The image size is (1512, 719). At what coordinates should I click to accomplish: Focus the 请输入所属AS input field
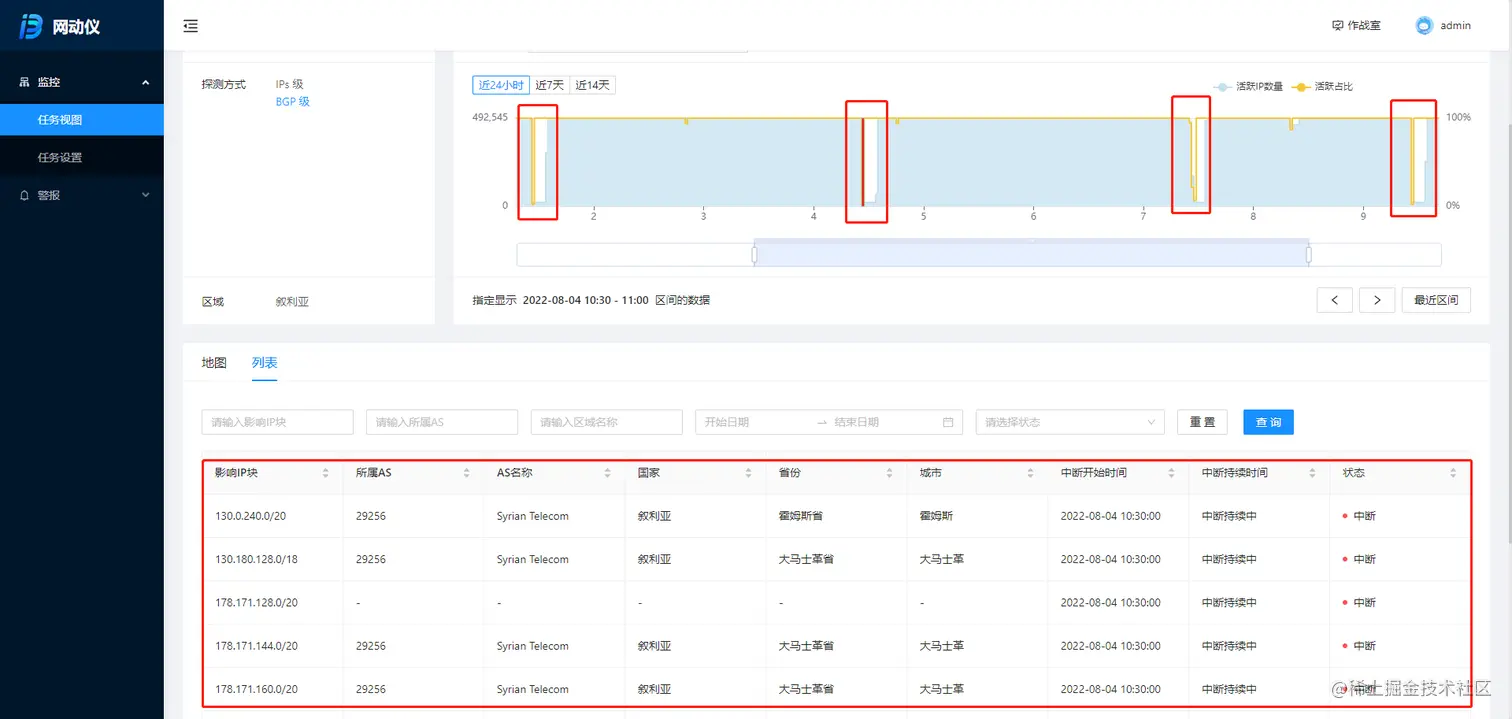[x=442, y=422]
